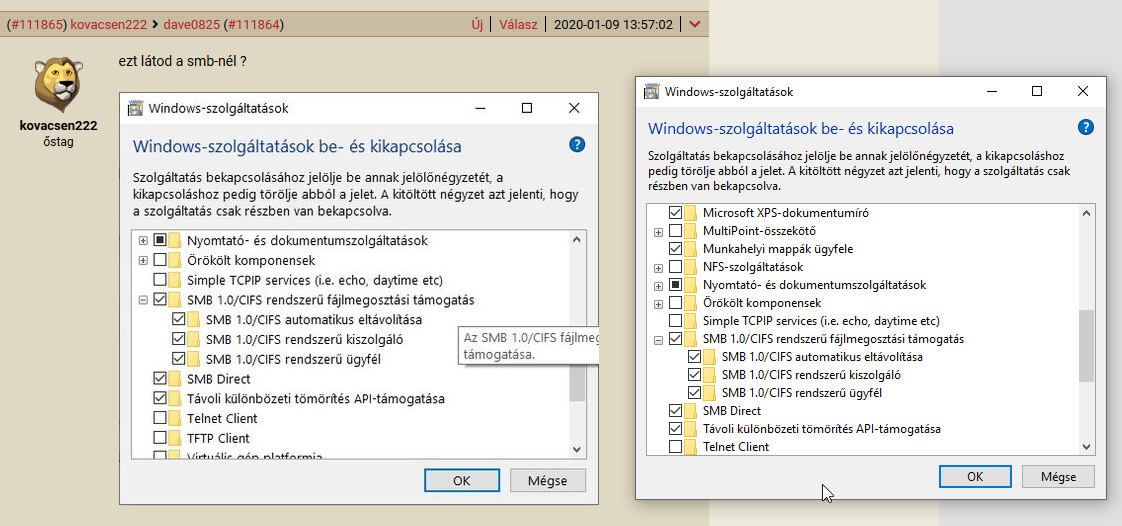The width and height of the screenshot is (1122, 526).
Task: Click Mégse in the right dialog
Action: coord(1058,476)
